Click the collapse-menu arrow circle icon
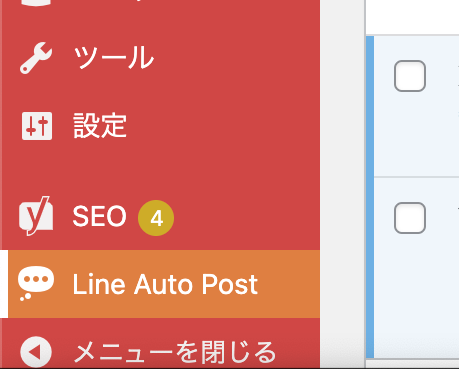This screenshot has width=459, height=369. [36, 352]
